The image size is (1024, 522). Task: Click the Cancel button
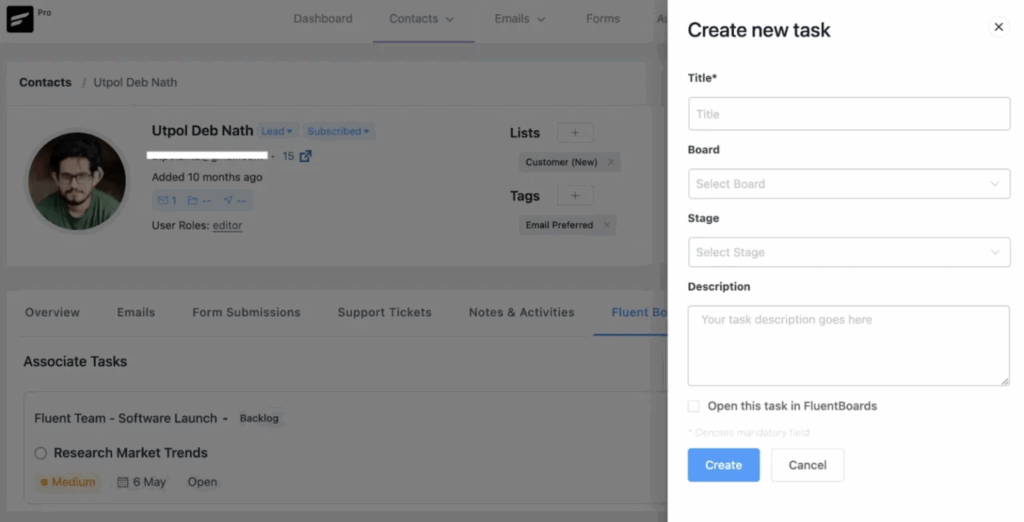(807, 465)
